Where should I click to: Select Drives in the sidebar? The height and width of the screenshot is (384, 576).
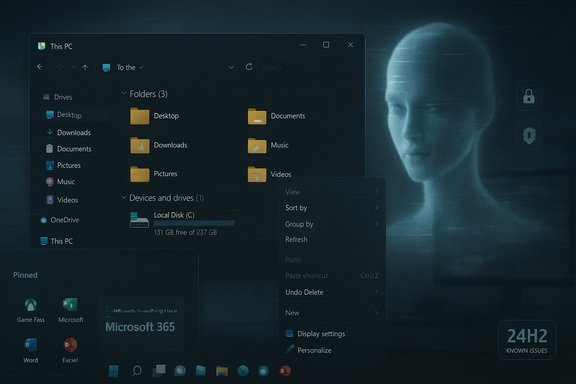point(63,97)
